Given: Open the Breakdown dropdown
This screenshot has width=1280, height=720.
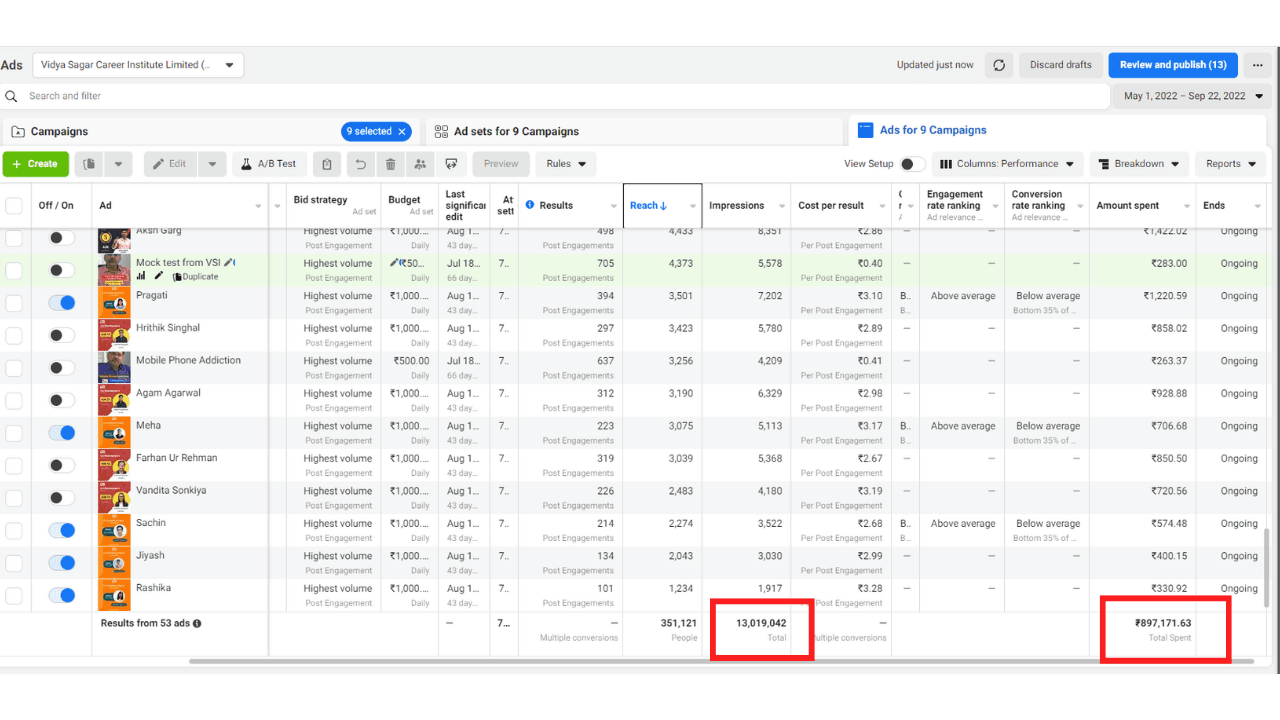Looking at the screenshot, I should click(x=1139, y=164).
